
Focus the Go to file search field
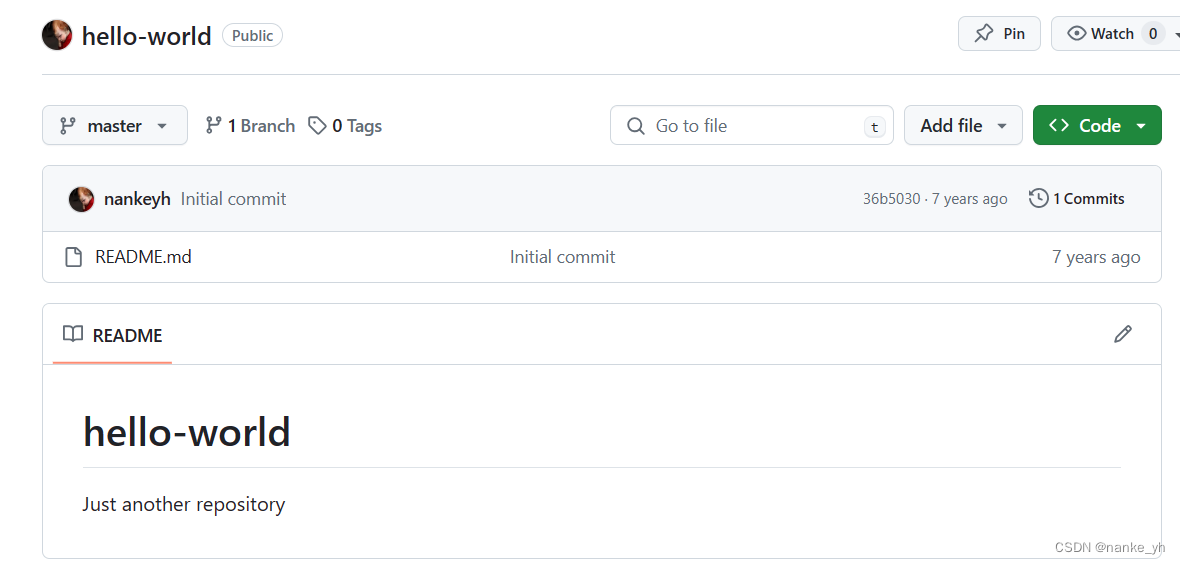(x=752, y=126)
